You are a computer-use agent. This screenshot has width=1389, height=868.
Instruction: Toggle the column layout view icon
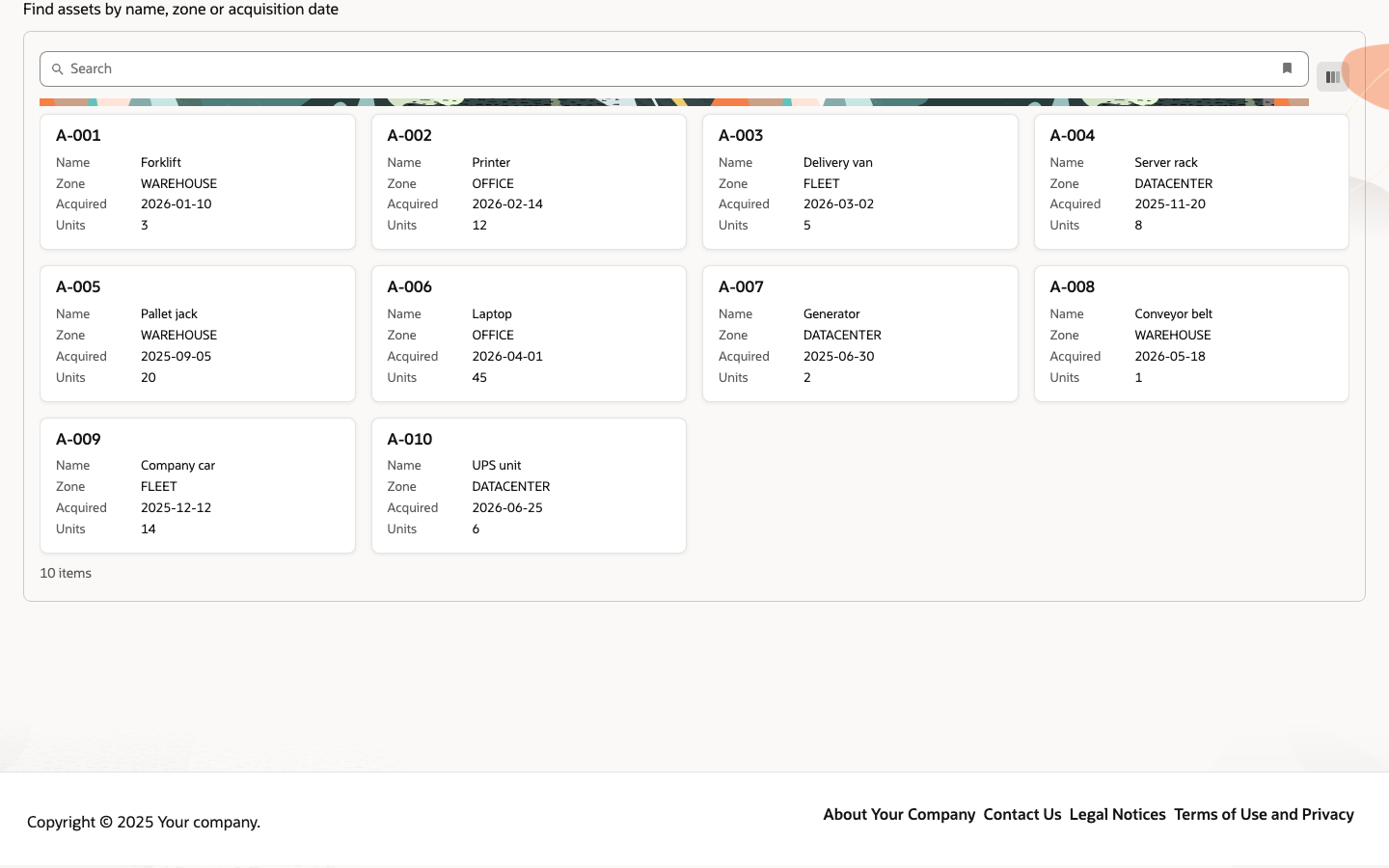[x=1332, y=77]
